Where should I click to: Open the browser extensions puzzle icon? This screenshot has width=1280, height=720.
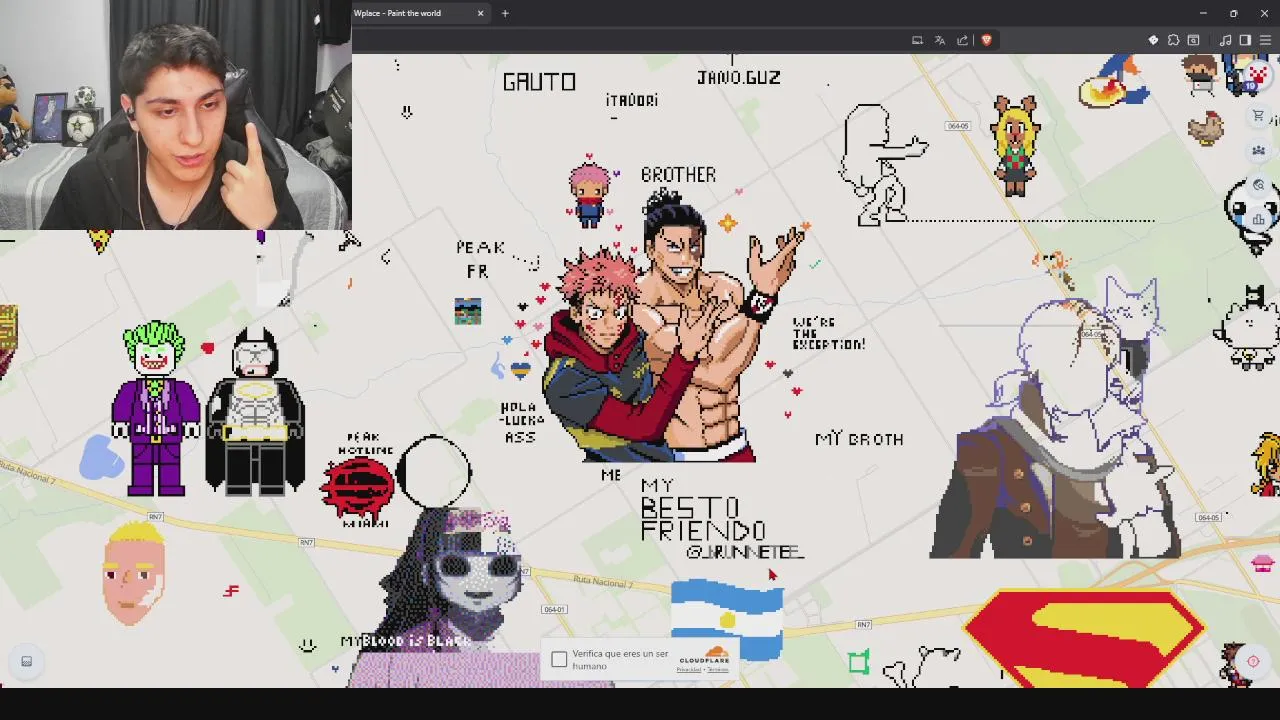tap(1174, 40)
